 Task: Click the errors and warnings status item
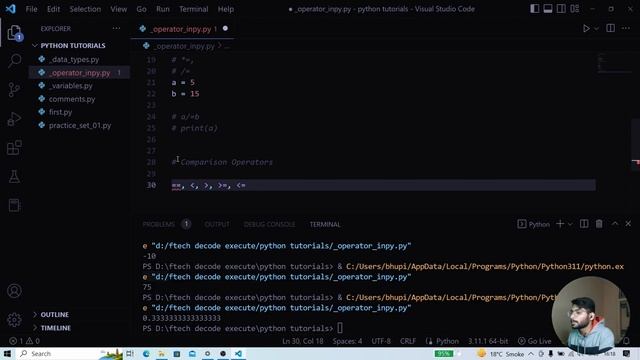click(x=24, y=341)
